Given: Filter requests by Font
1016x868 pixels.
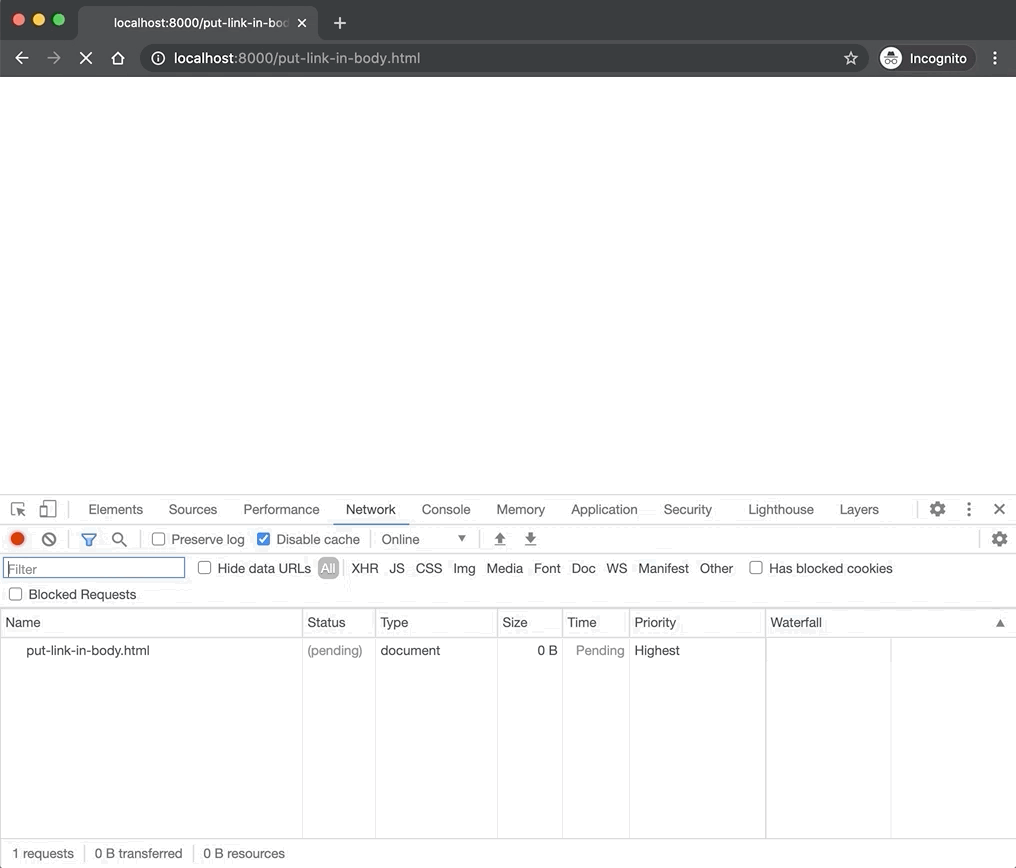Looking at the screenshot, I should click(547, 568).
